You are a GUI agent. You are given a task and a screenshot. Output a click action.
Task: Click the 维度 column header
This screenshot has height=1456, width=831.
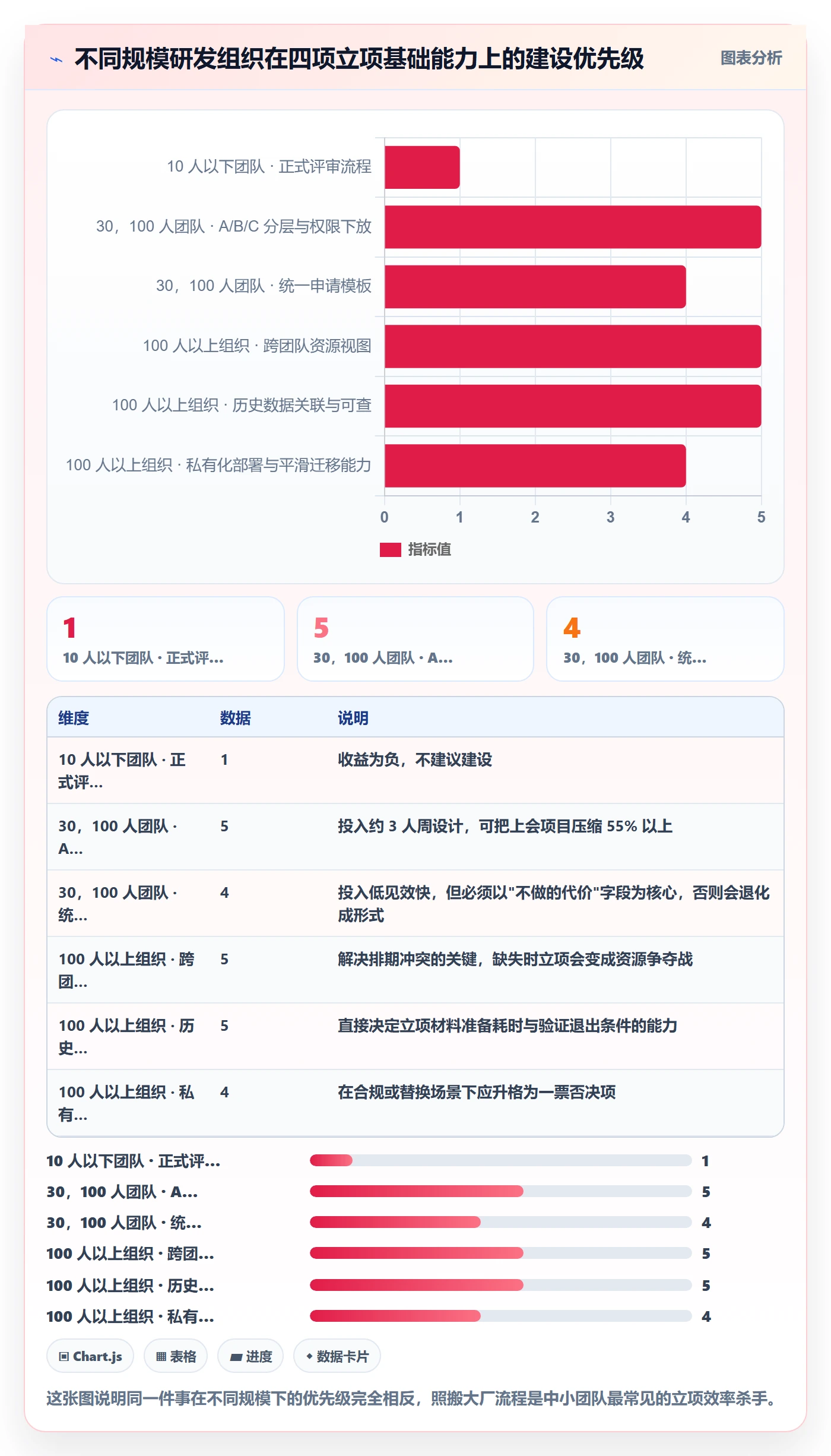point(74,718)
